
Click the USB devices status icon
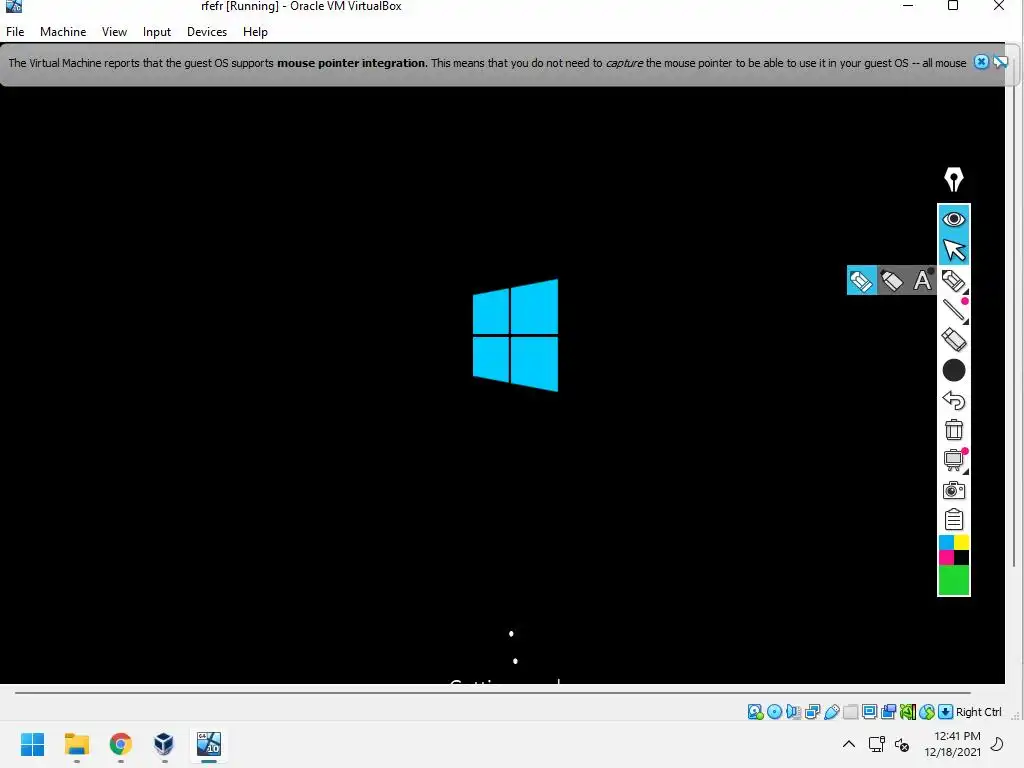[x=831, y=712]
